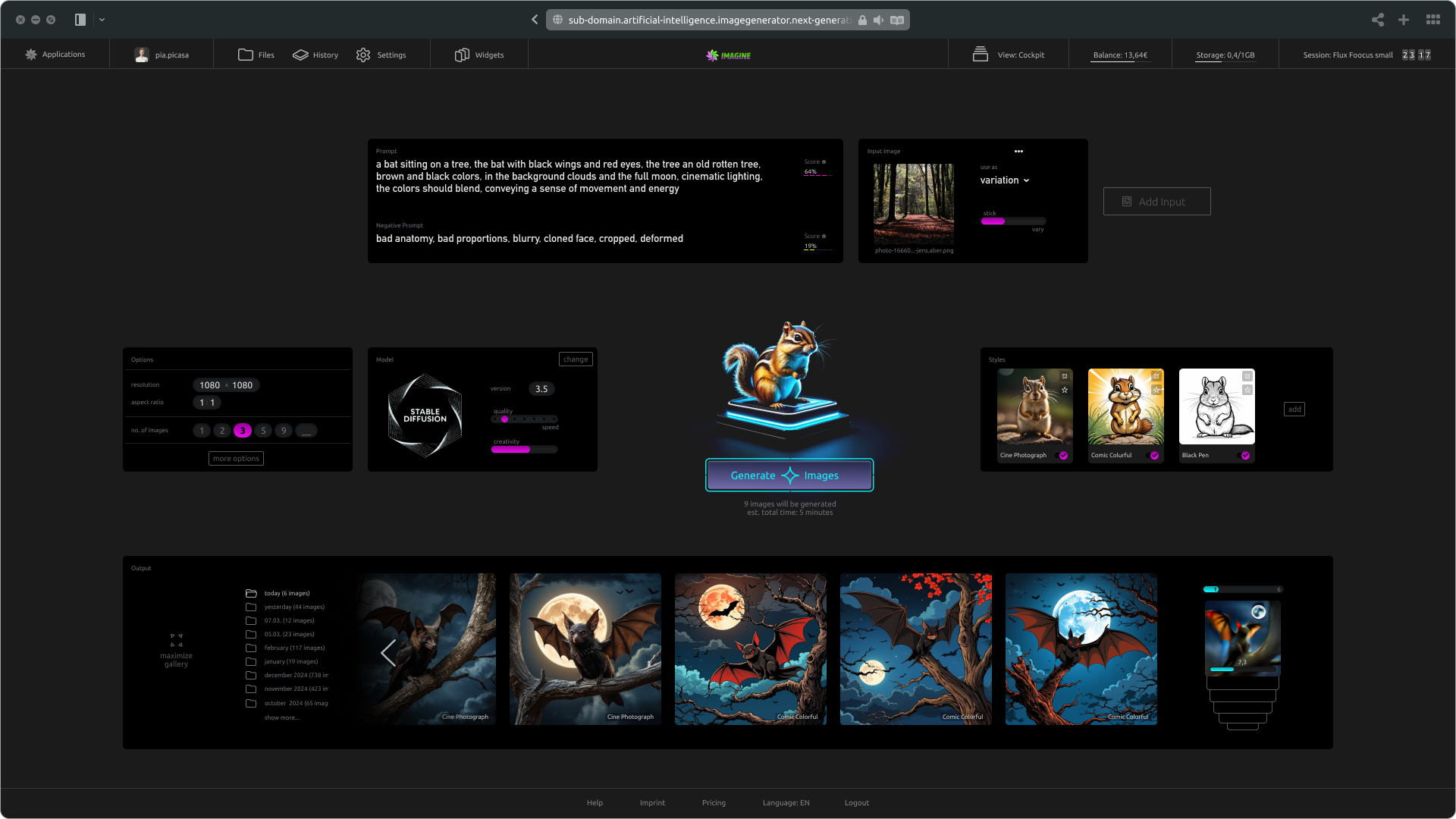Open the yesterday (44 images) folder

pyautogui.click(x=293, y=607)
